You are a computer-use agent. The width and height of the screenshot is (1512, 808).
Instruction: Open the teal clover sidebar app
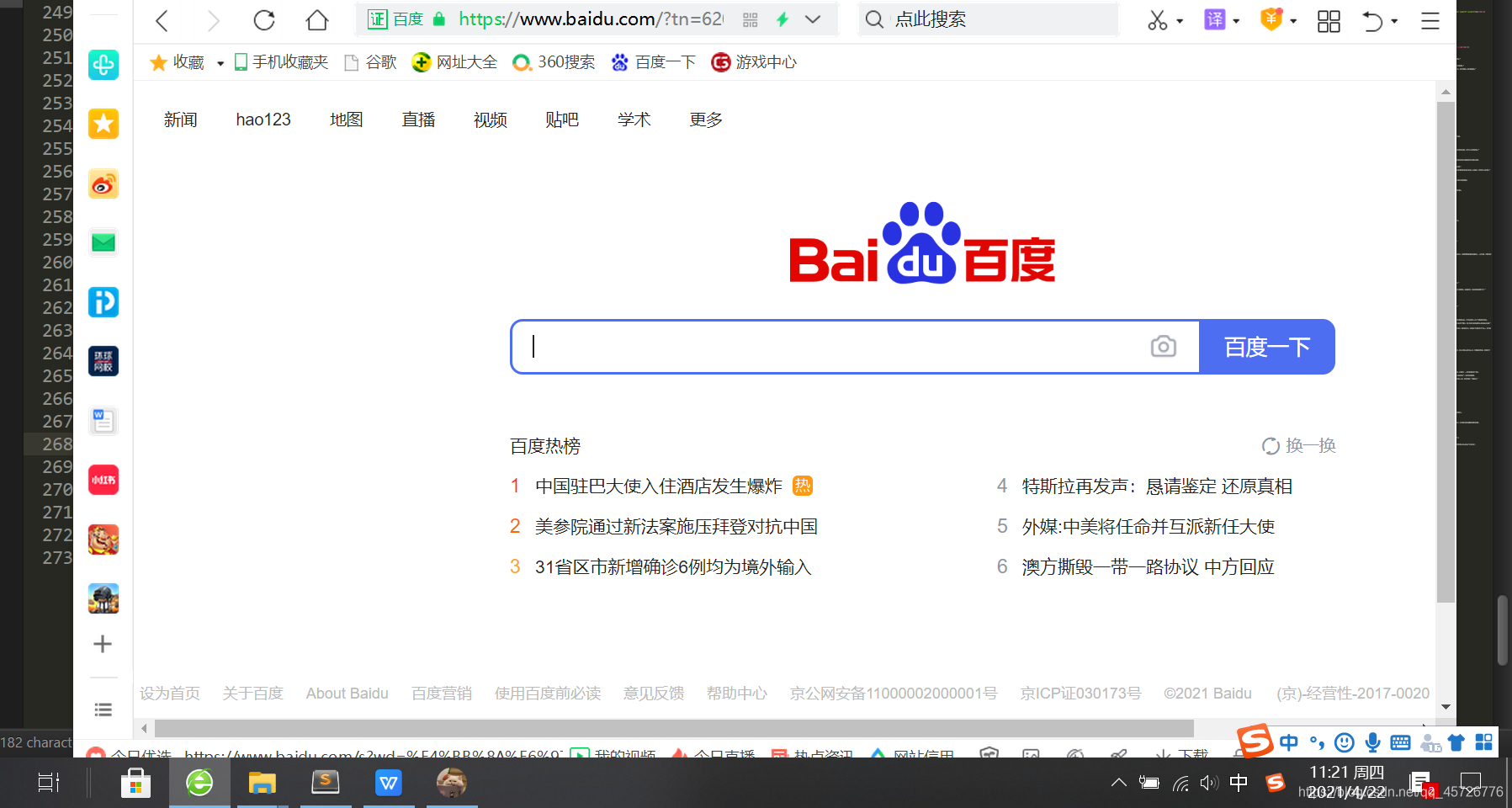click(x=103, y=65)
